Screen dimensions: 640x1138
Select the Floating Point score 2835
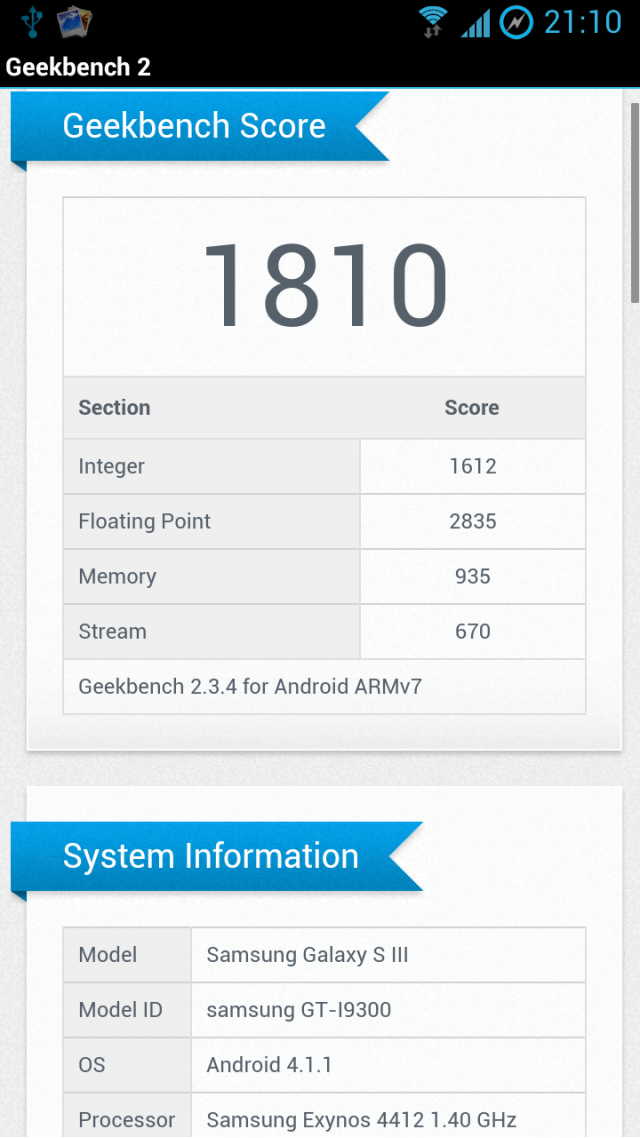coord(472,521)
